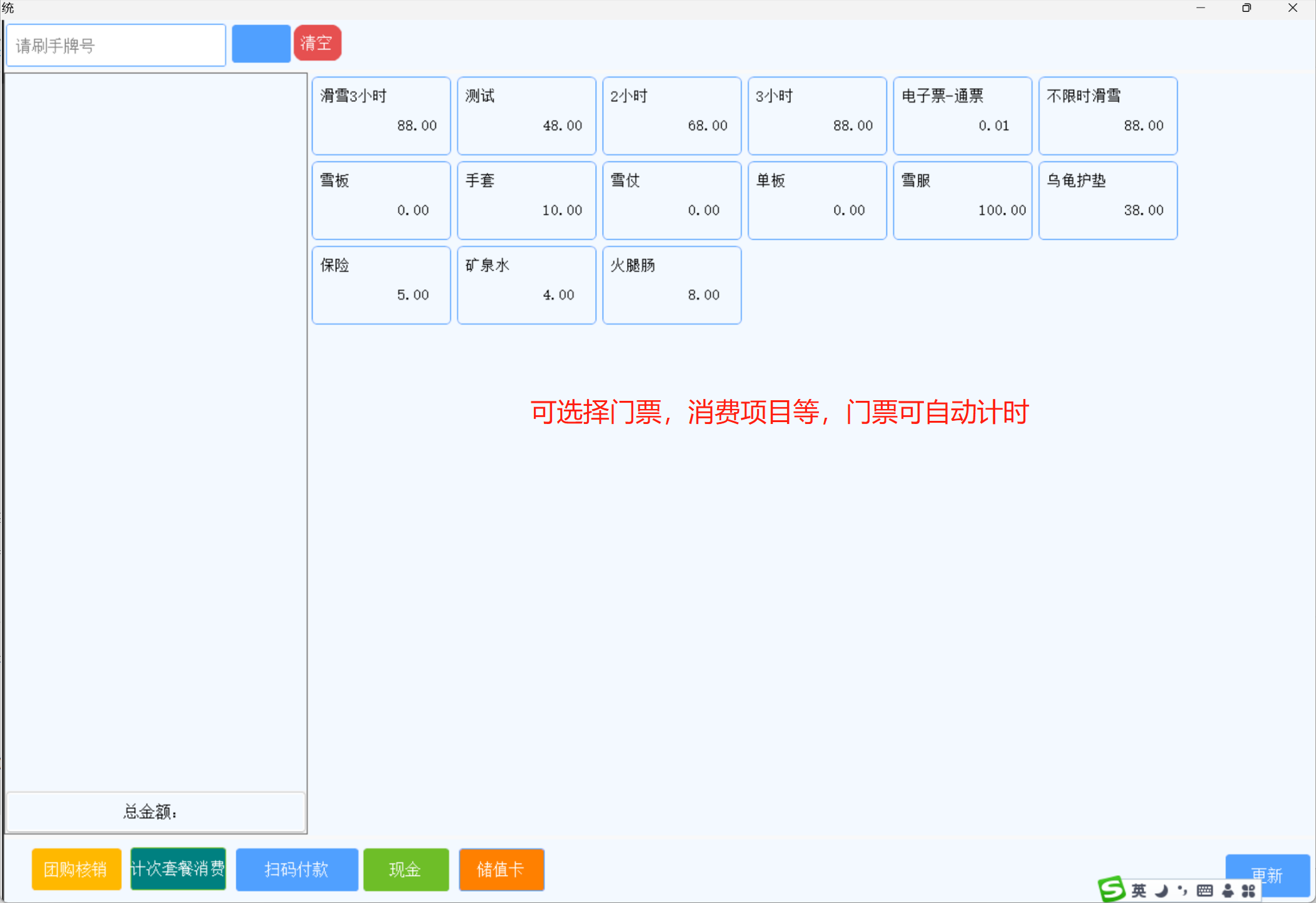This screenshot has width=1316, height=903.
Task: Toggle the punctuation mode icon
Action: click(1182, 890)
